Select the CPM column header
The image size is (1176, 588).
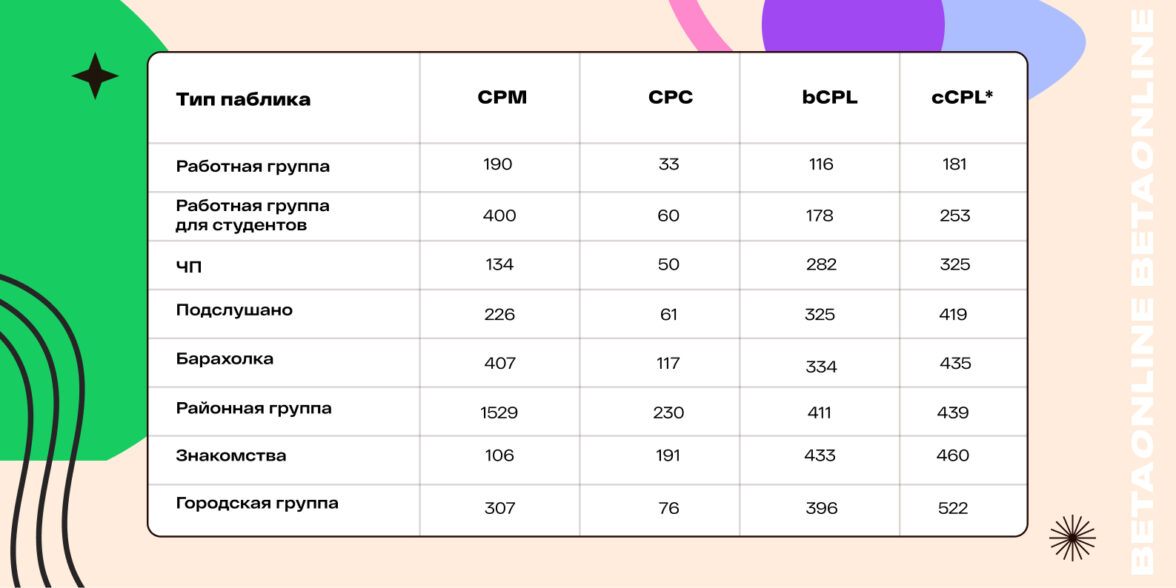502,98
